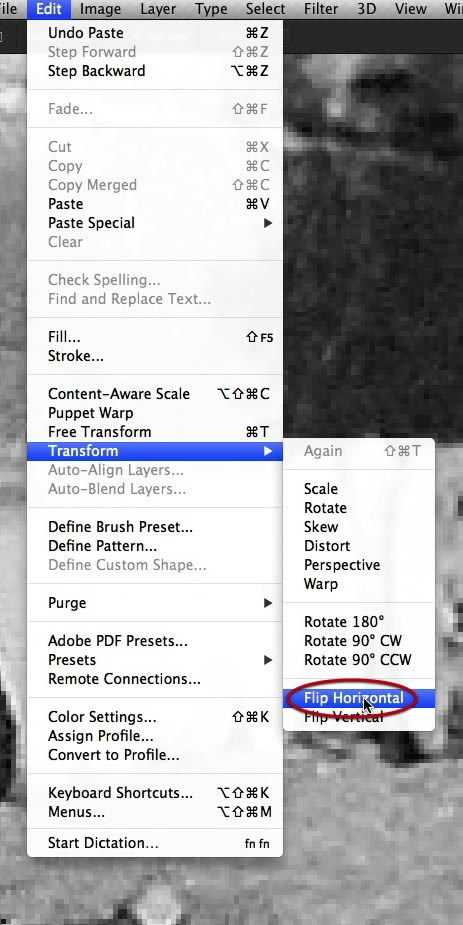Viewport: 463px width, 925px height.
Task: Click Start Dictation... entry
Action: [x=155, y=844]
